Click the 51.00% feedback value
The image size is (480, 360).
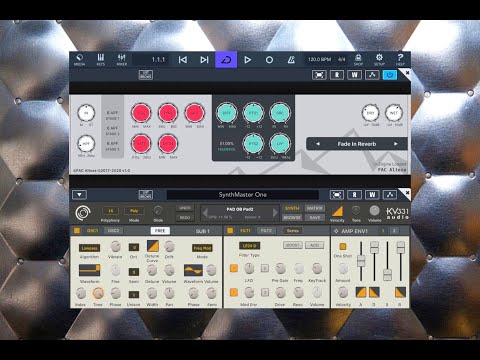[227, 143]
